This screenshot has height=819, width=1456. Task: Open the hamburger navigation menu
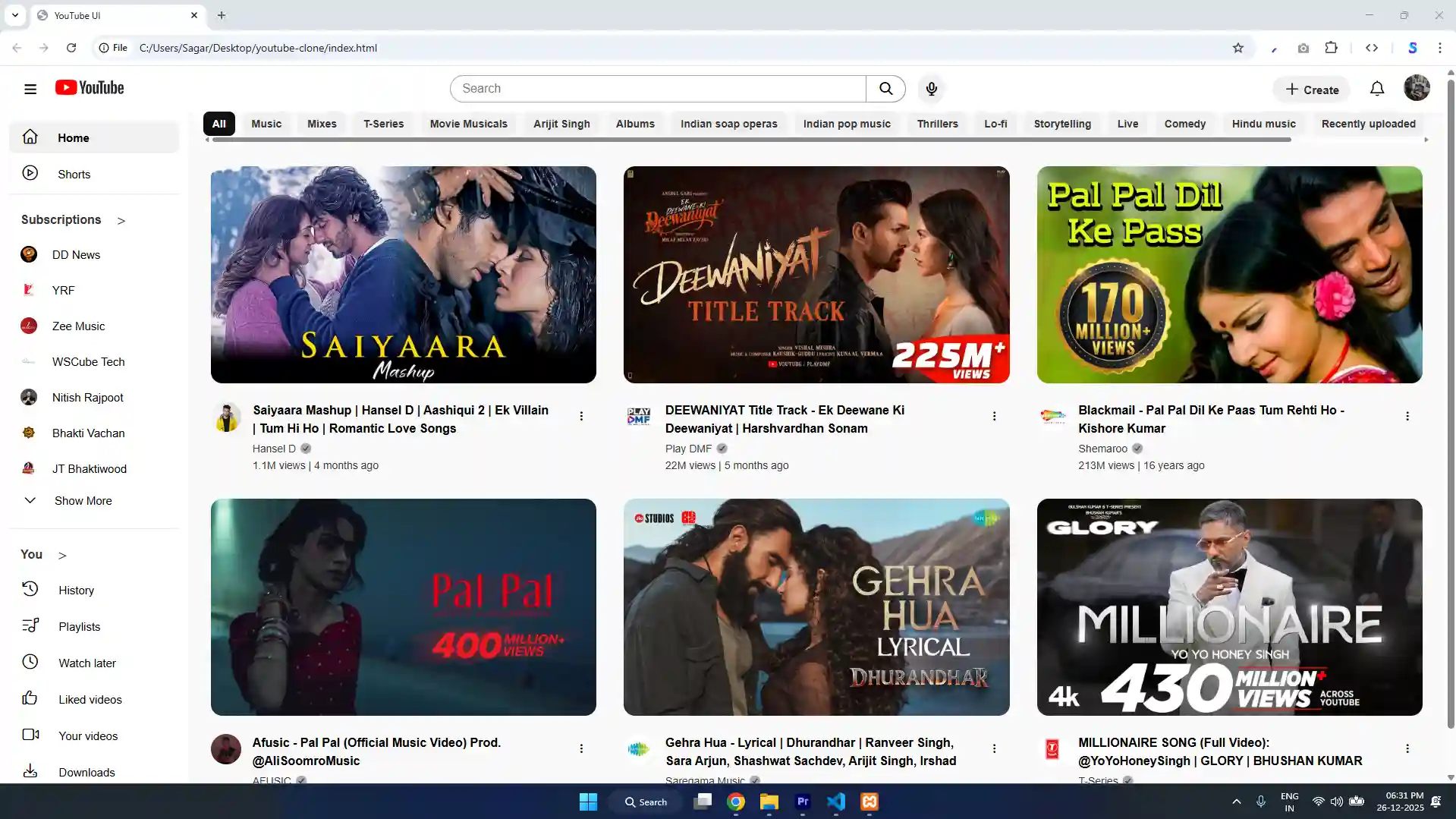click(x=30, y=88)
